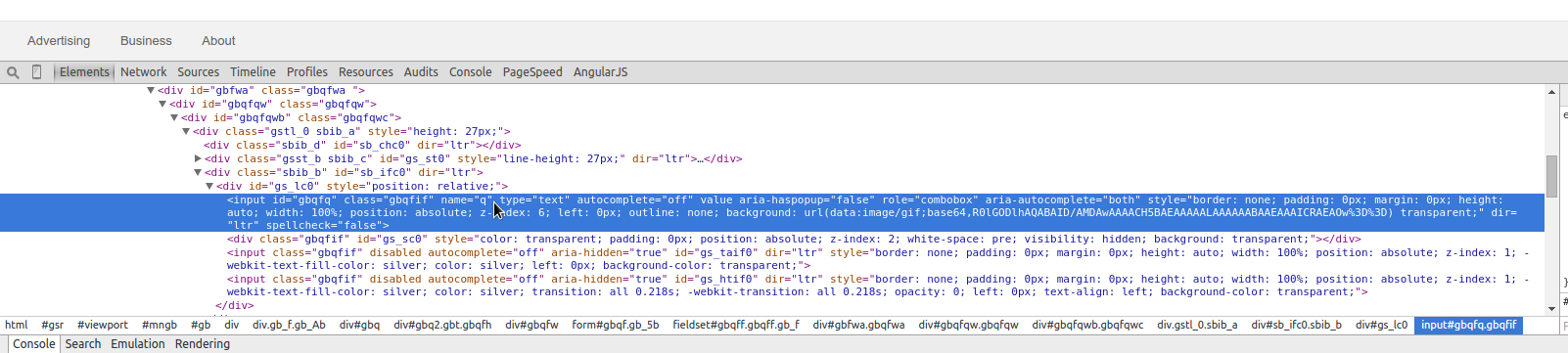Collapse the sbib_b sb_ifc0 div node
This screenshot has height=353, width=1568.
coord(198,172)
